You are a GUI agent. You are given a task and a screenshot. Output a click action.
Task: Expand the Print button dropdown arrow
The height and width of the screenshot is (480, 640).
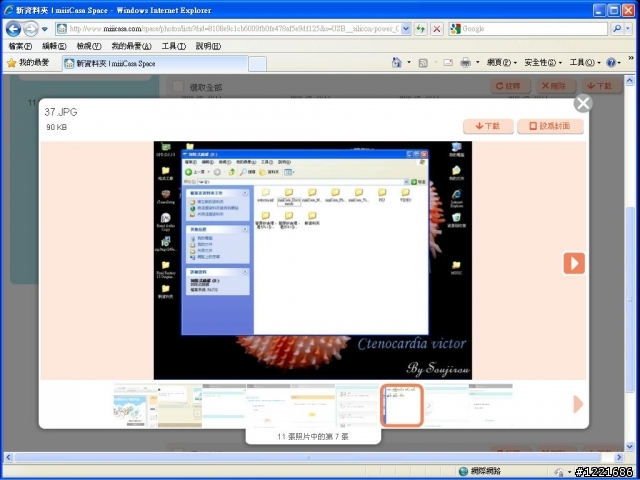tap(478, 63)
